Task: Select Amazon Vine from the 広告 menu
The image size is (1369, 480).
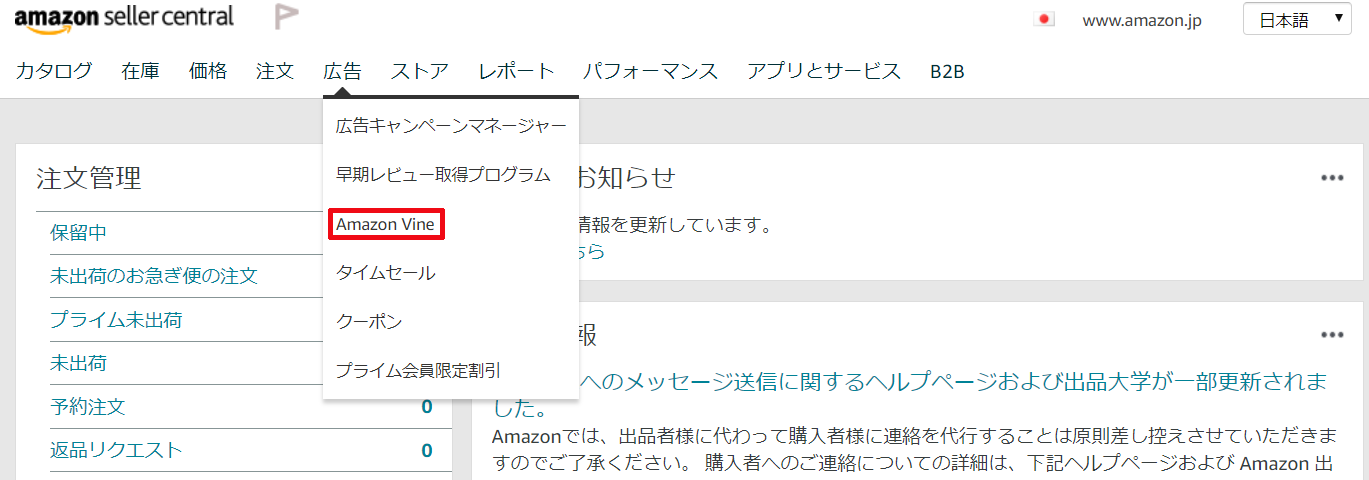Action: (386, 224)
